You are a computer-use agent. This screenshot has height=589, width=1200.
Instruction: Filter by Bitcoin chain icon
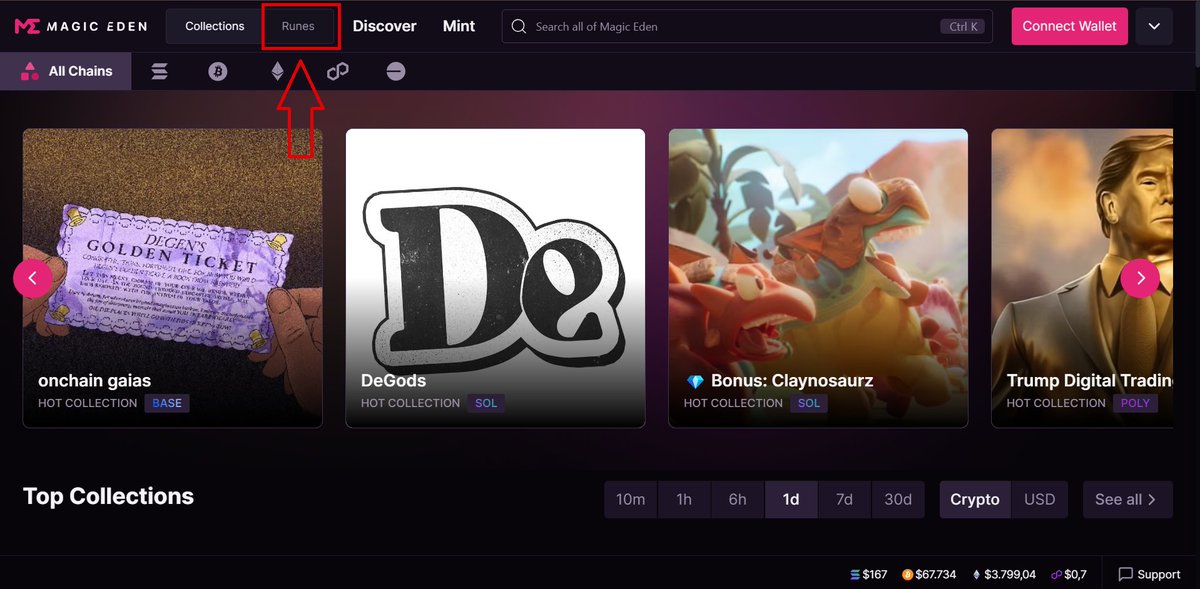[218, 71]
